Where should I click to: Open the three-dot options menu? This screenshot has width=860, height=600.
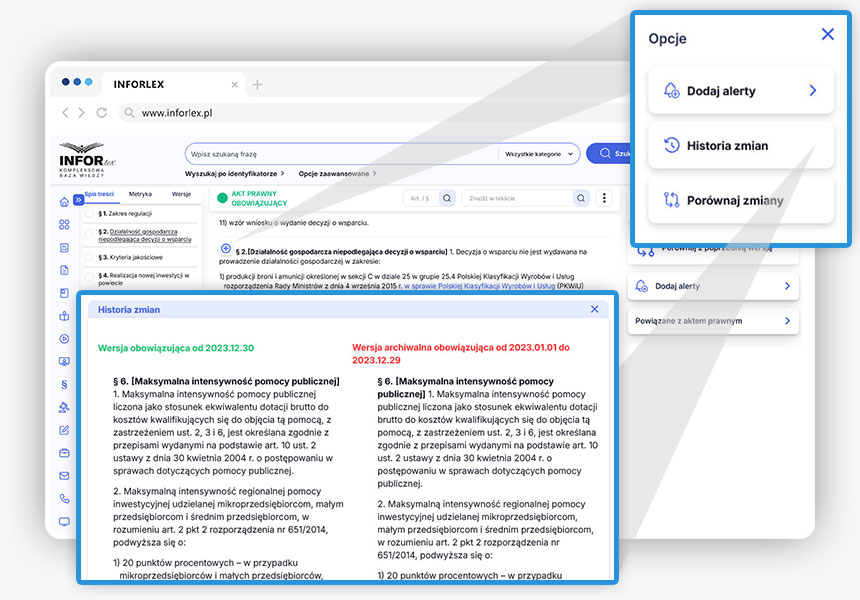click(603, 198)
